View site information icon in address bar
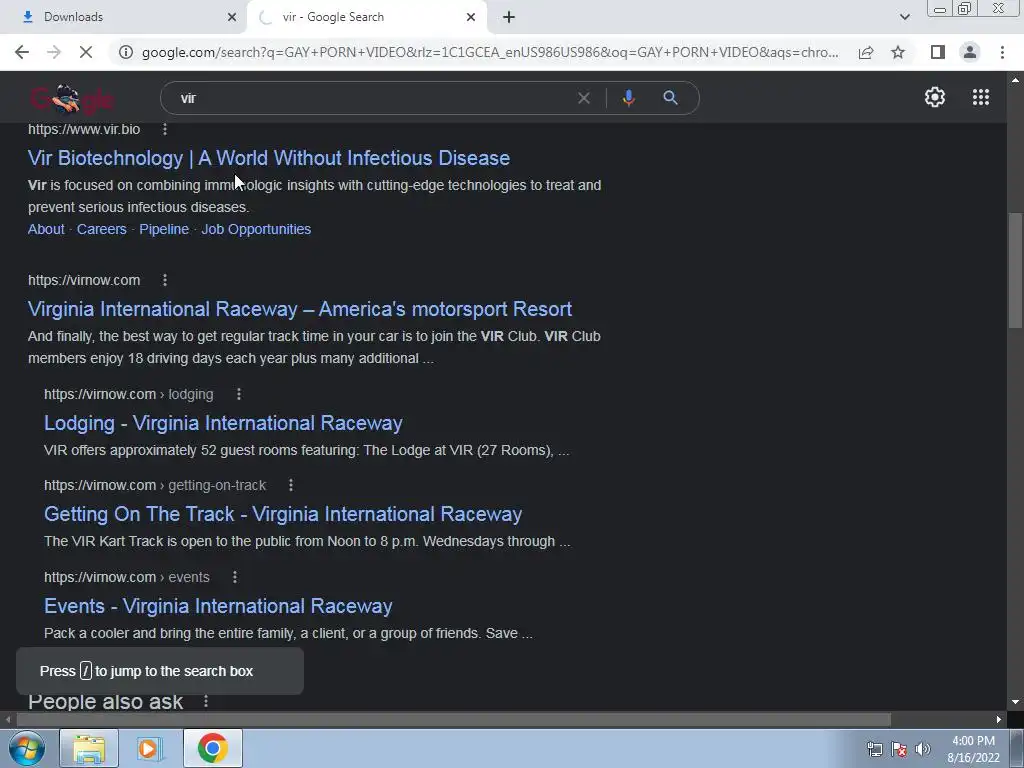 pos(125,52)
